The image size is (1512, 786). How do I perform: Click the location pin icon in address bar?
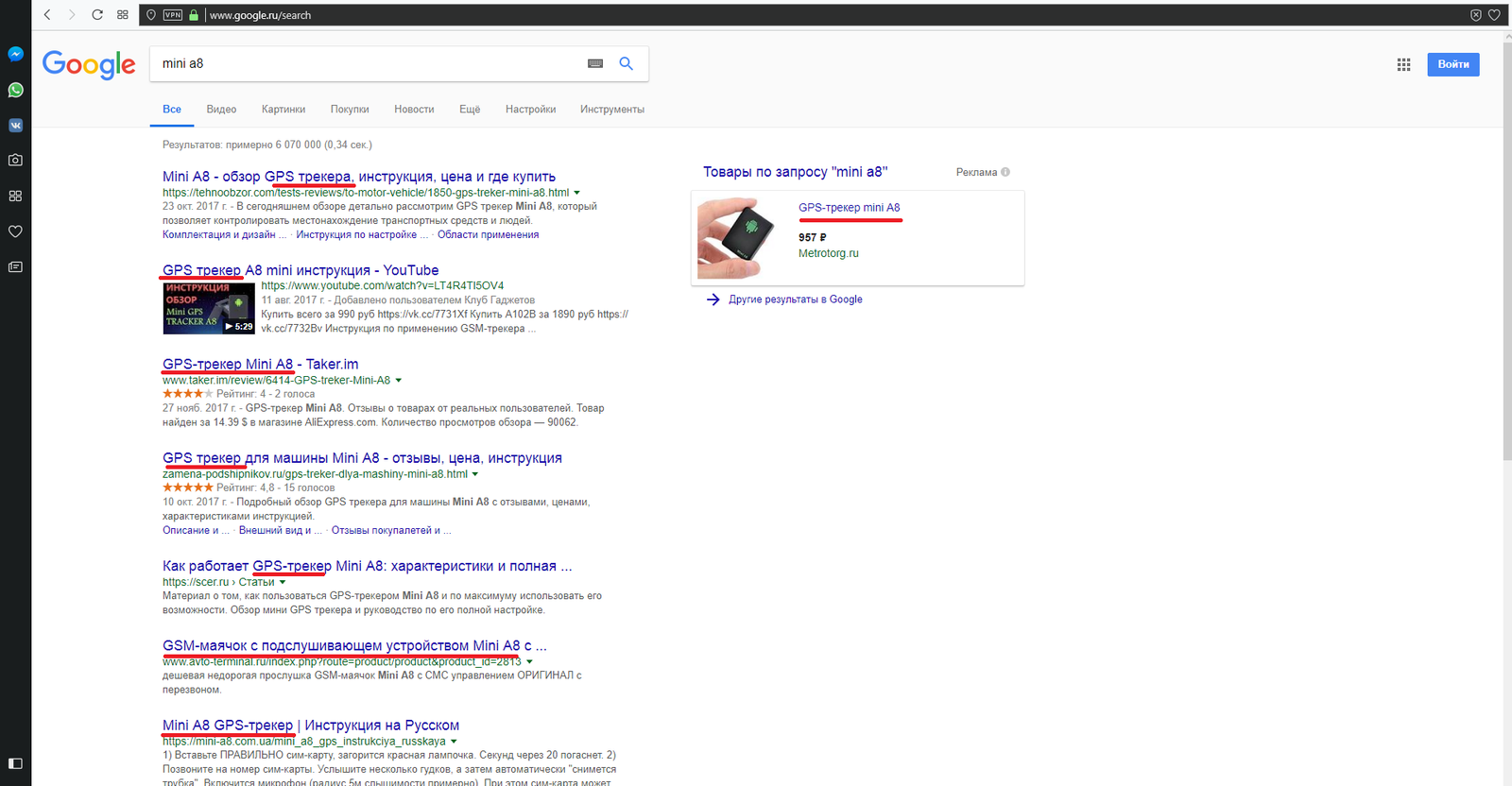[x=151, y=15]
